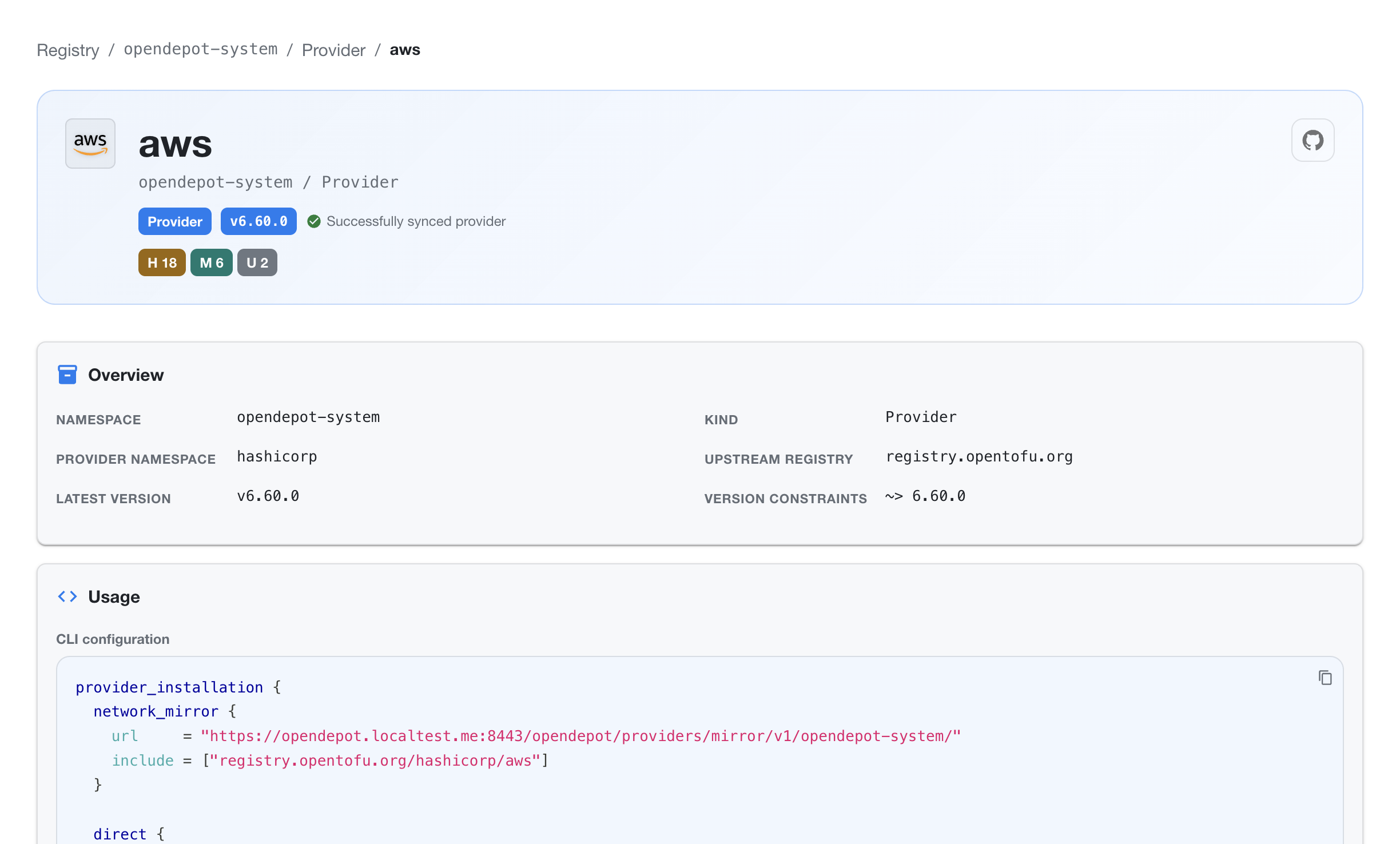Viewport: 1400px width, 844px height.
Task: Select the M 6 severity badge
Action: tap(212, 262)
